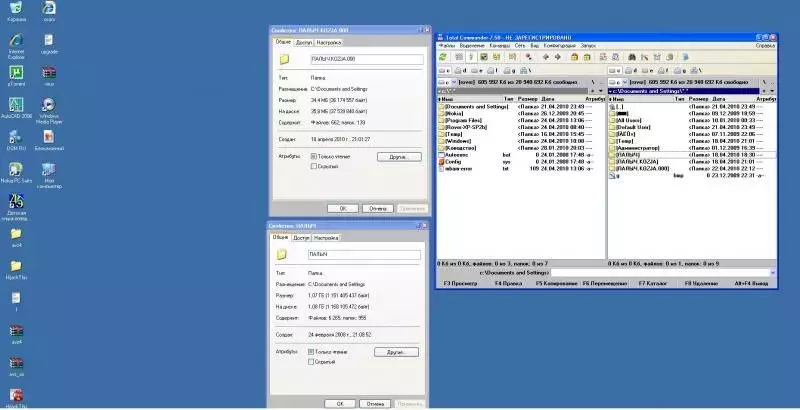This screenshot has height=410, width=800.
Task: Click the Notepad icon at the toolbar end
Action: [x=686, y=57]
